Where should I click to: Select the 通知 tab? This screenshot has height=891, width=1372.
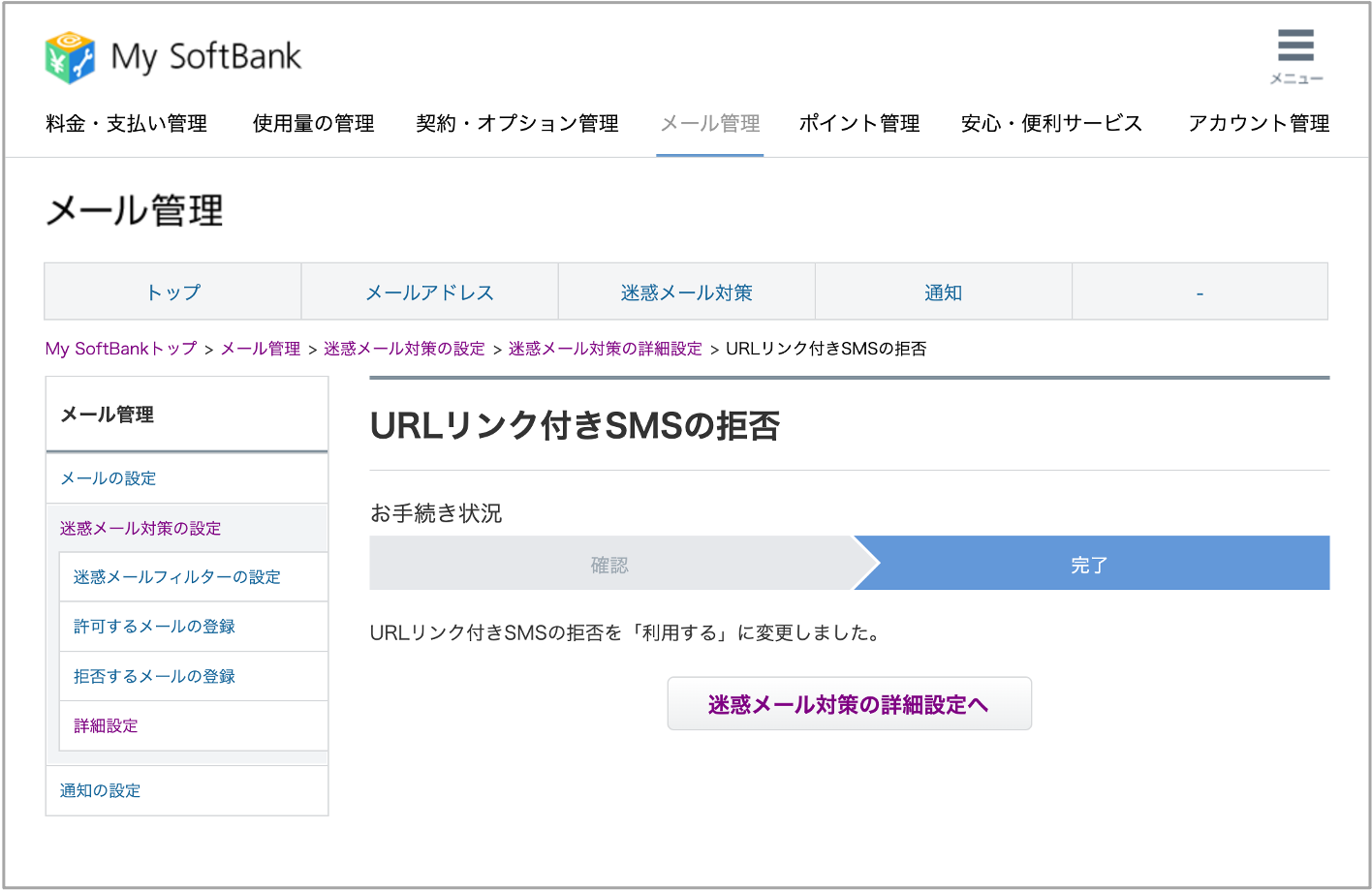(x=943, y=292)
